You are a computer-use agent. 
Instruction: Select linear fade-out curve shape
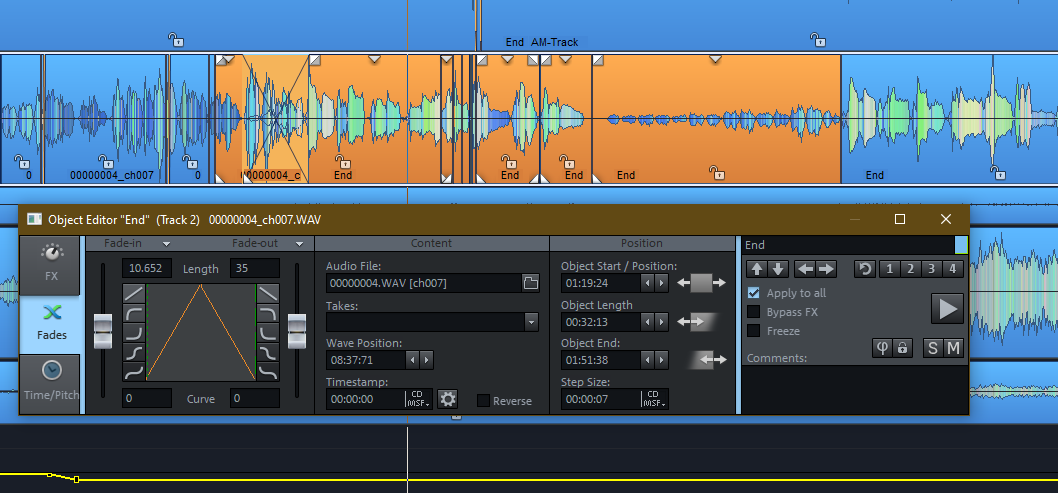click(269, 293)
